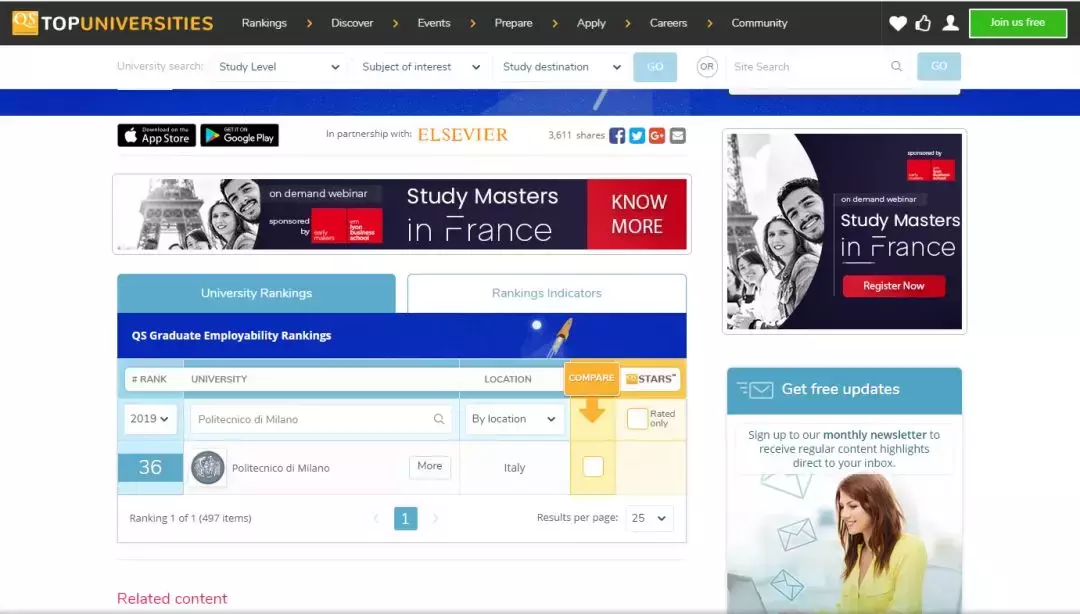Click the Study Masters in France banner
The width and height of the screenshot is (1080, 614).
pos(402,214)
